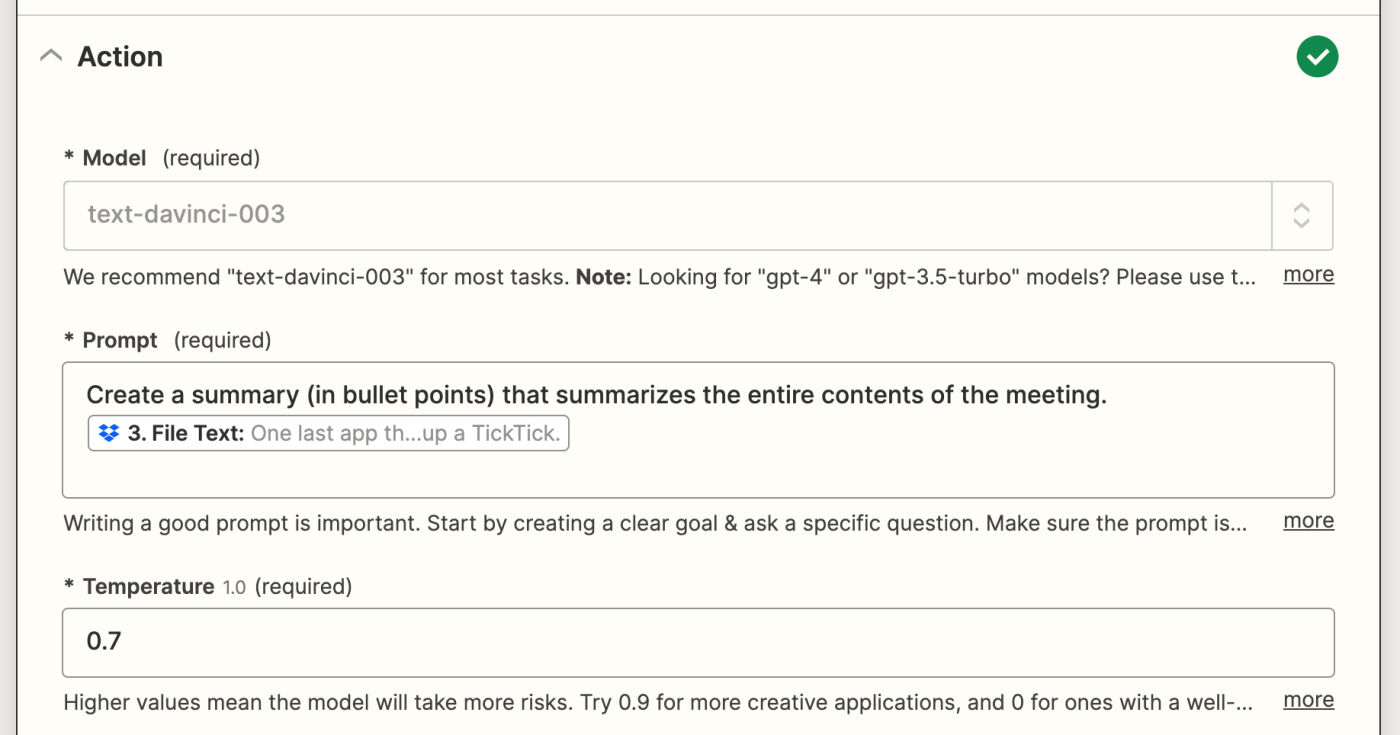Click the green checkmark status icon
The image size is (1400, 735).
[x=1317, y=57]
